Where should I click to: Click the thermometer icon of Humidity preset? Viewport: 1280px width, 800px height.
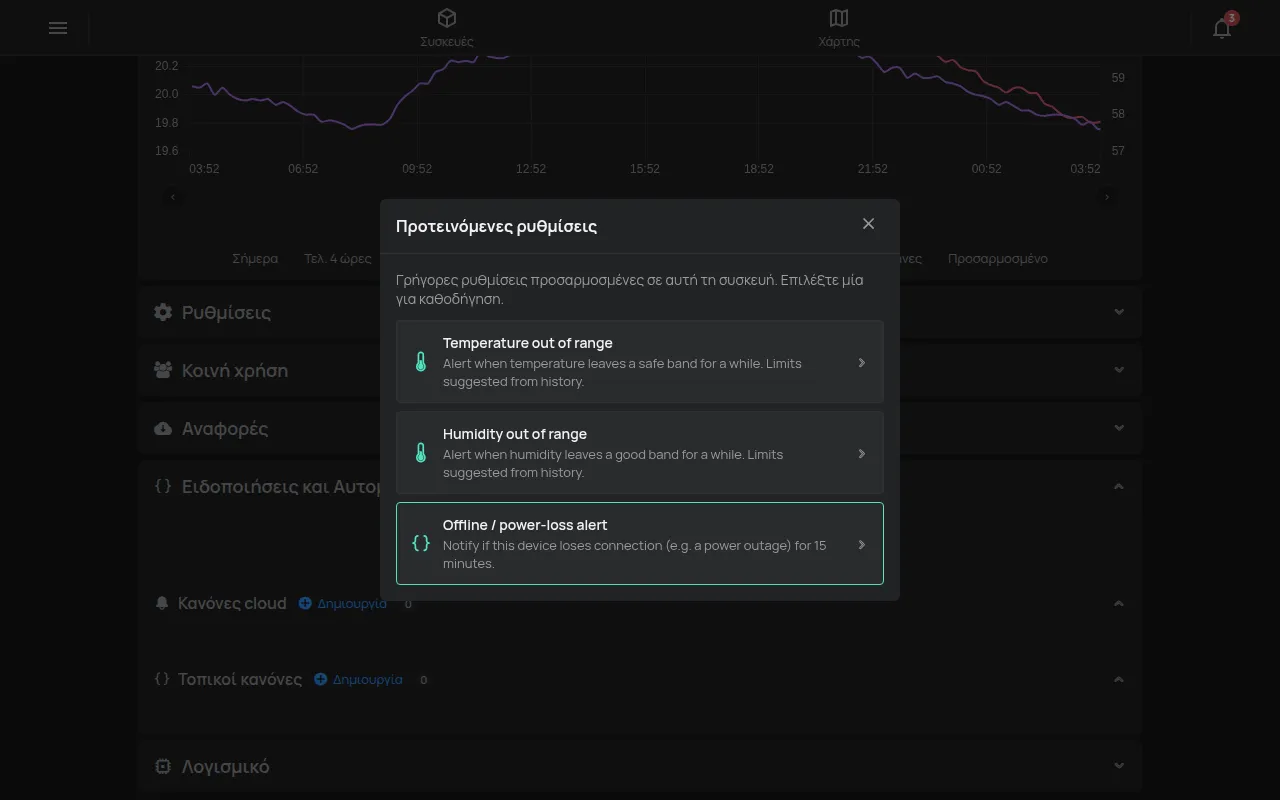[421, 453]
